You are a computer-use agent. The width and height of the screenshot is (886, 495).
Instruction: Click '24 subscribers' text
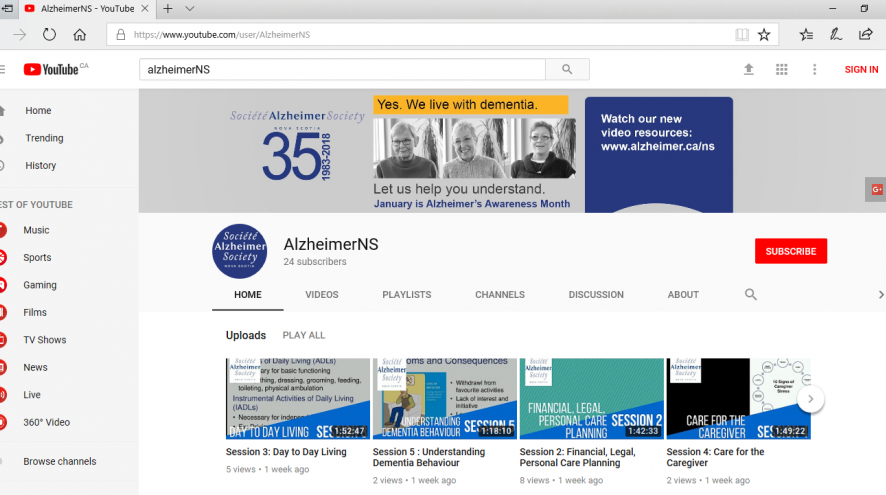point(315,262)
